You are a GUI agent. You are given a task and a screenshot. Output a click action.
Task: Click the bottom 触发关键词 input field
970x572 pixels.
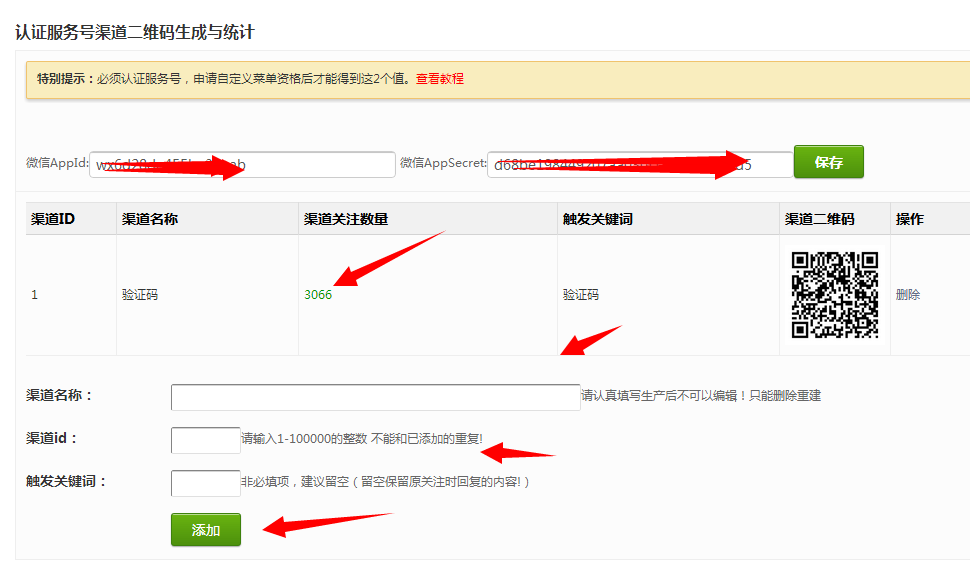[x=205, y=483]
